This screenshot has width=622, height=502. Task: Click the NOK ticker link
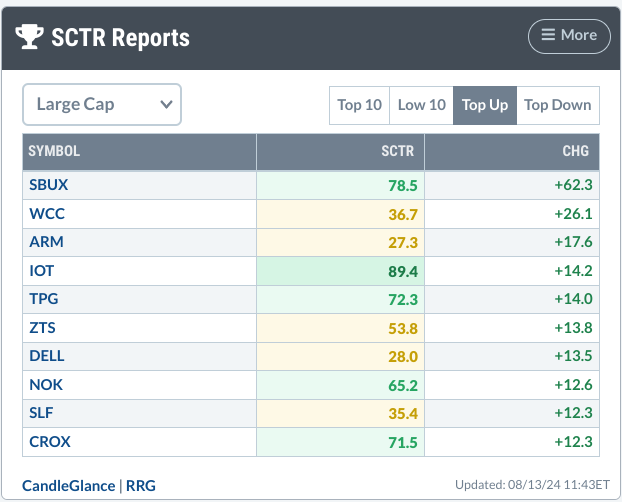(45, 385)
